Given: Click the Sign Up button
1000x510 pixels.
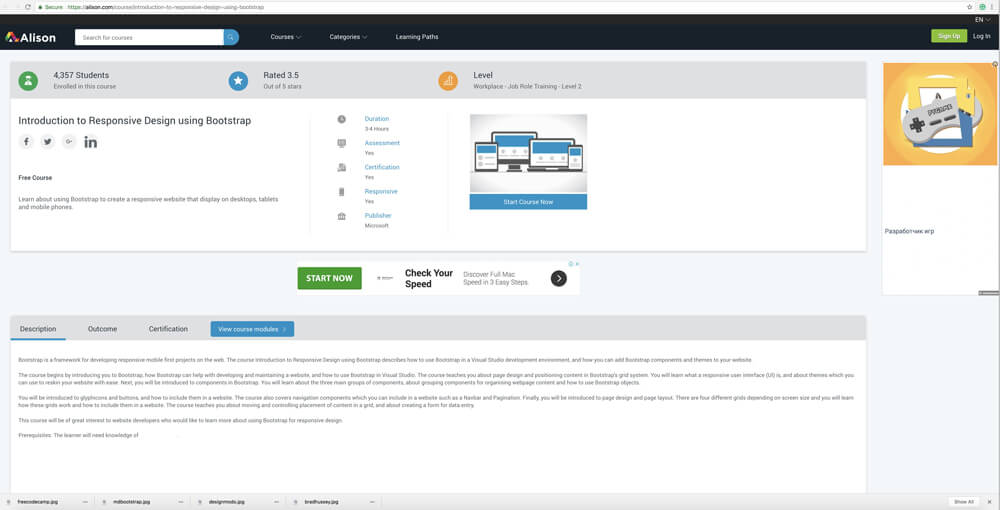Looking at the screenshot, I should (949, 36).
